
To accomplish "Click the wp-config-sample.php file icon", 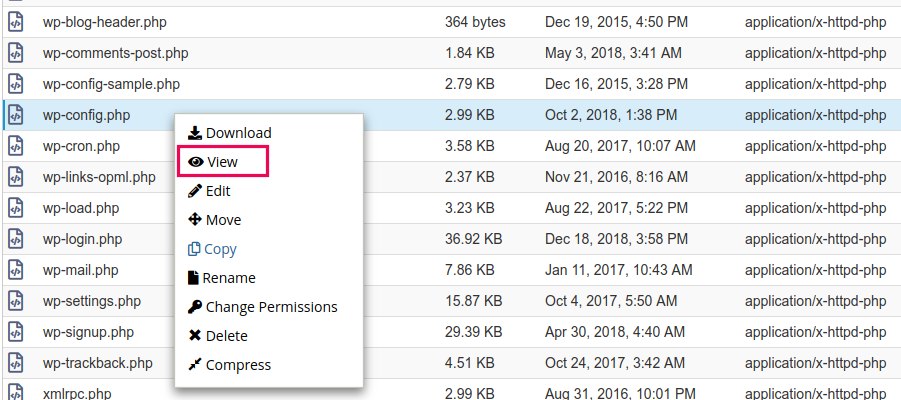I will tap(15, 84).
